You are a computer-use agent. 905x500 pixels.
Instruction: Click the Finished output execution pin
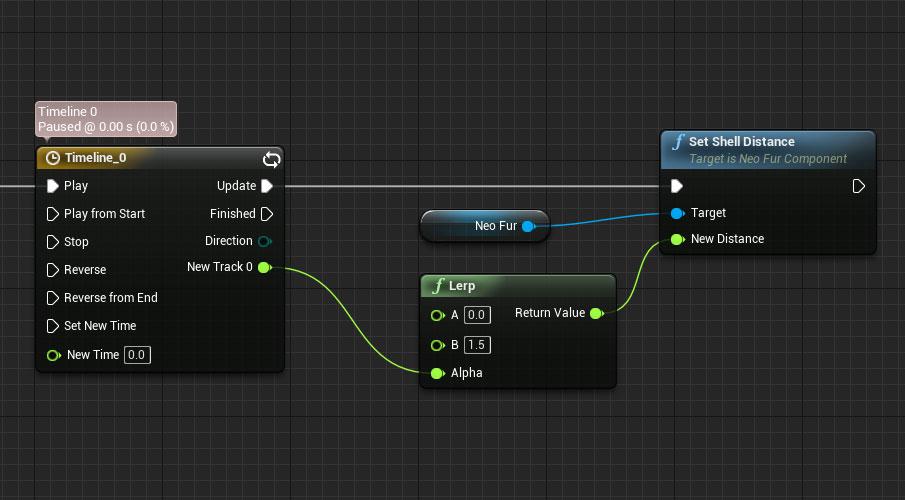(x=266, y=214)
